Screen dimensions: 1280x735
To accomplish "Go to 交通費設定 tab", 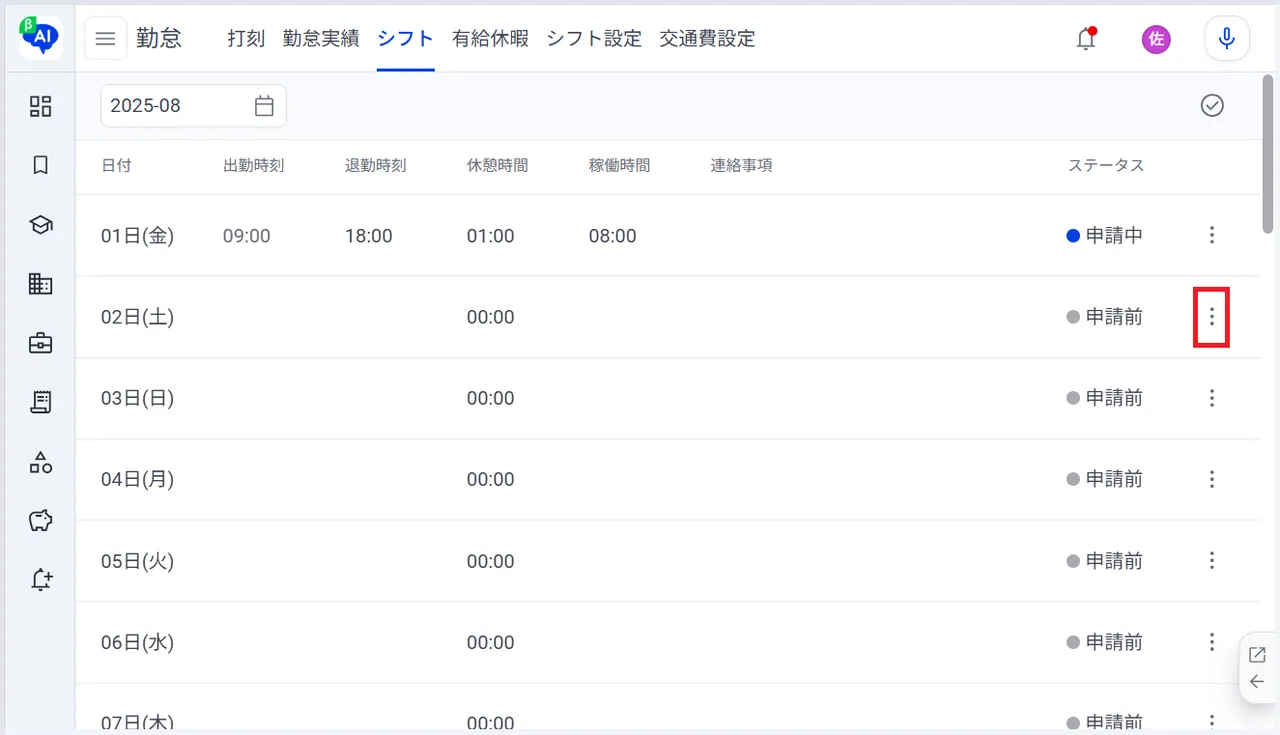I will point(707,39).
